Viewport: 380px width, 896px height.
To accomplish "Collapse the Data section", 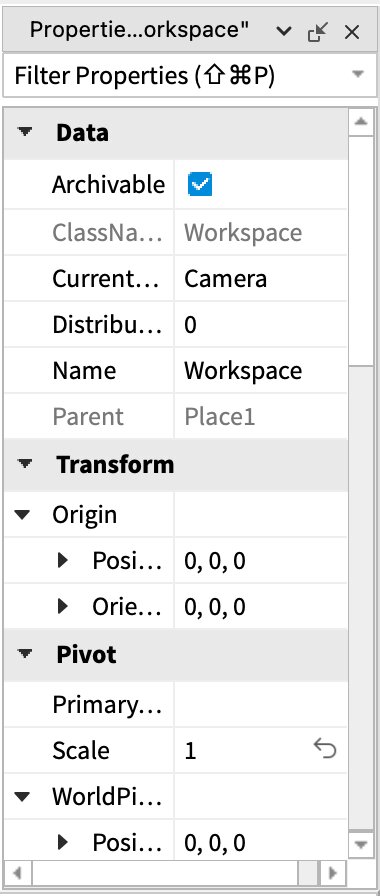I will point(25,133).
